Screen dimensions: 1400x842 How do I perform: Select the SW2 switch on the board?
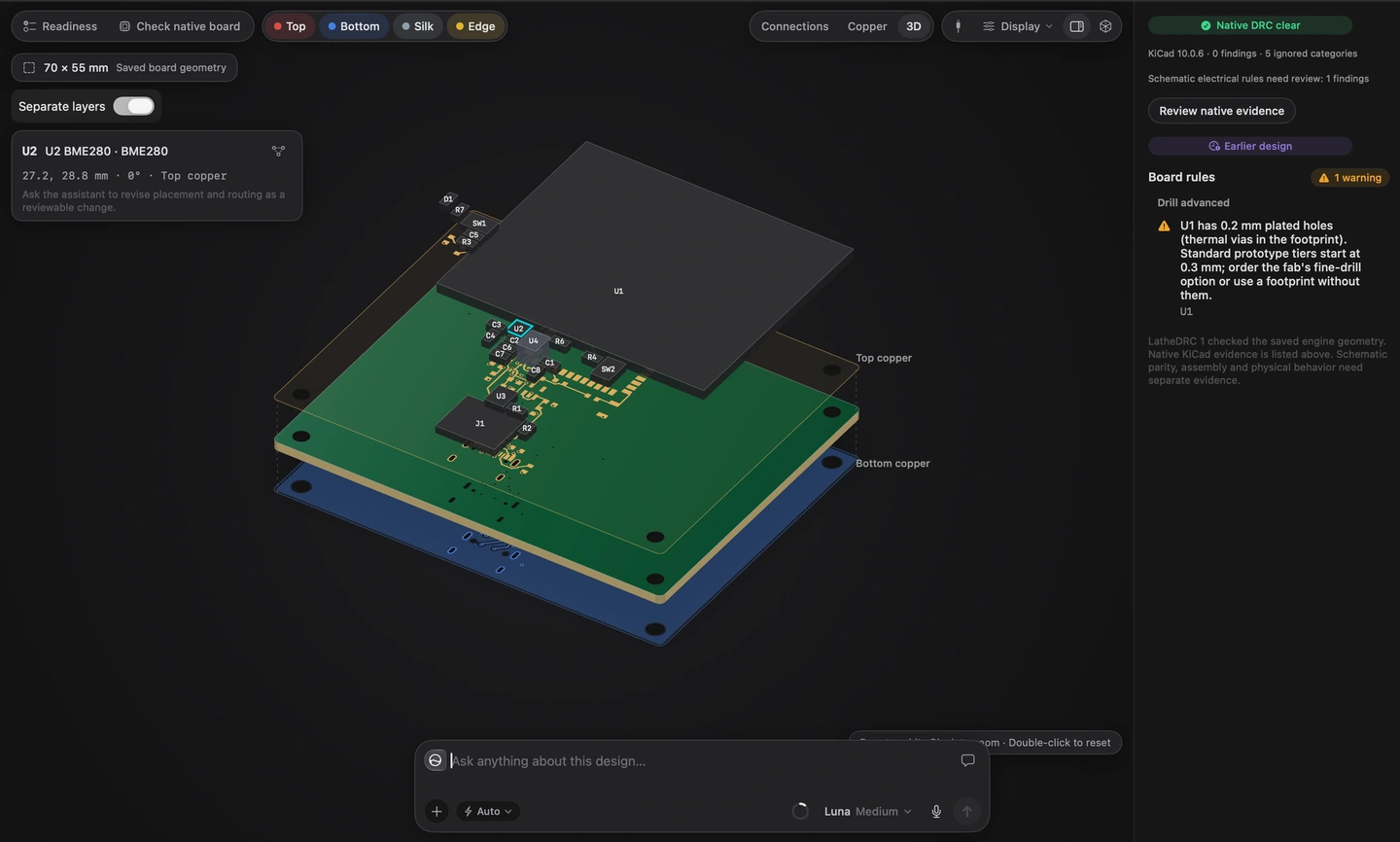click(x=609, y=369)
